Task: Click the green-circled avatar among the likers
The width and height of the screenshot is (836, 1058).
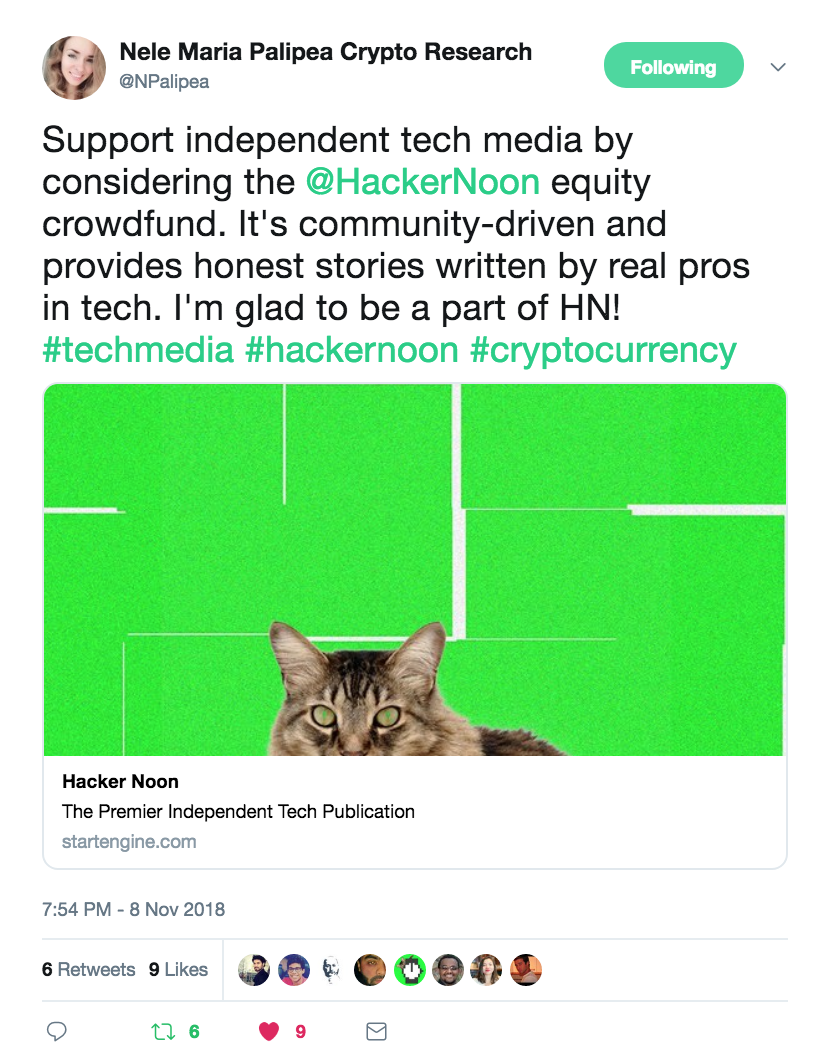Action: (410, 969)
